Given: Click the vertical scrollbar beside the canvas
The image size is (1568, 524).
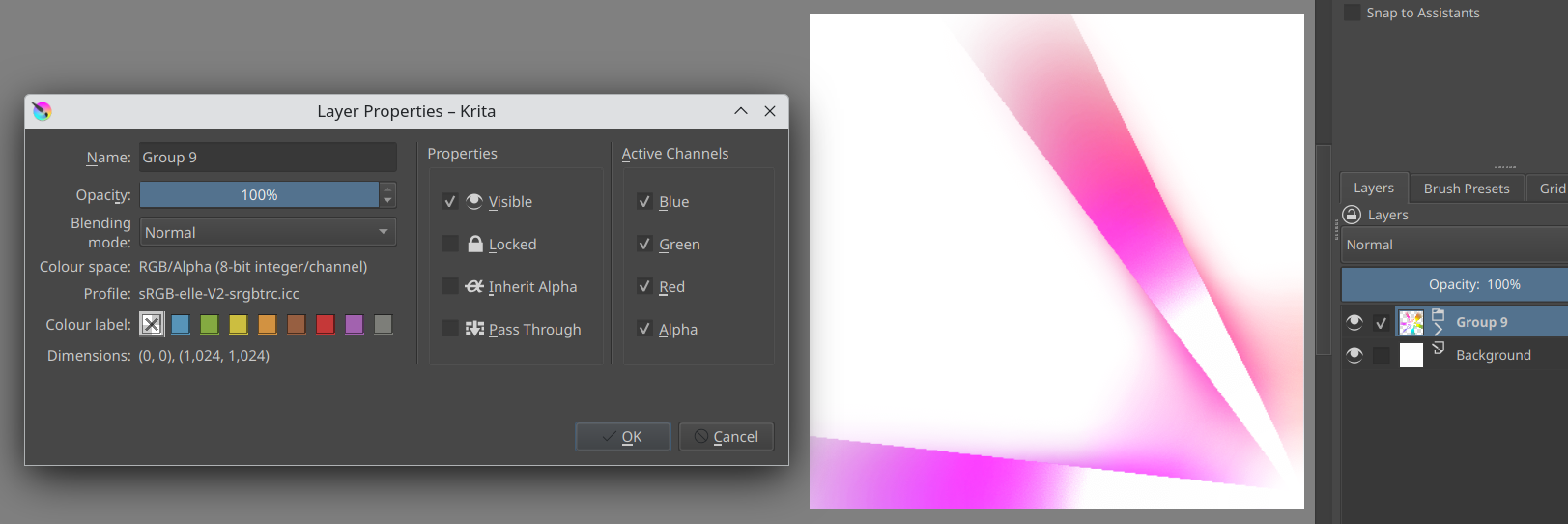Looking at the screenshot, I should 1324,251.
